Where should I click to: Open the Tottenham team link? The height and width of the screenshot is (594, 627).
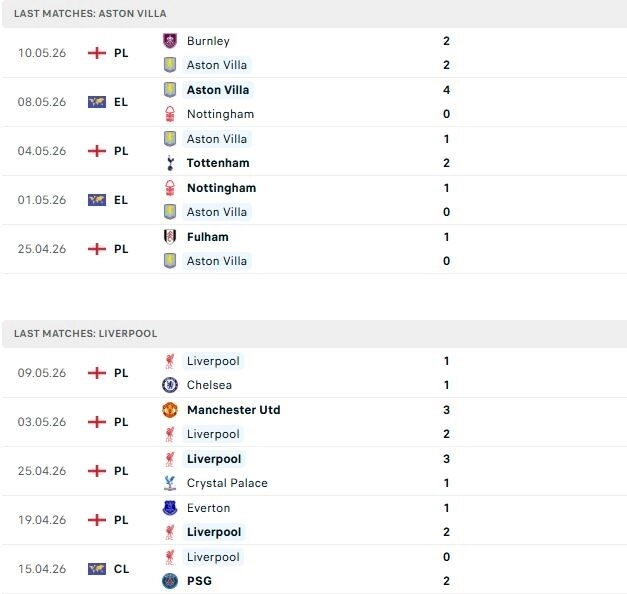coord(218,163)
